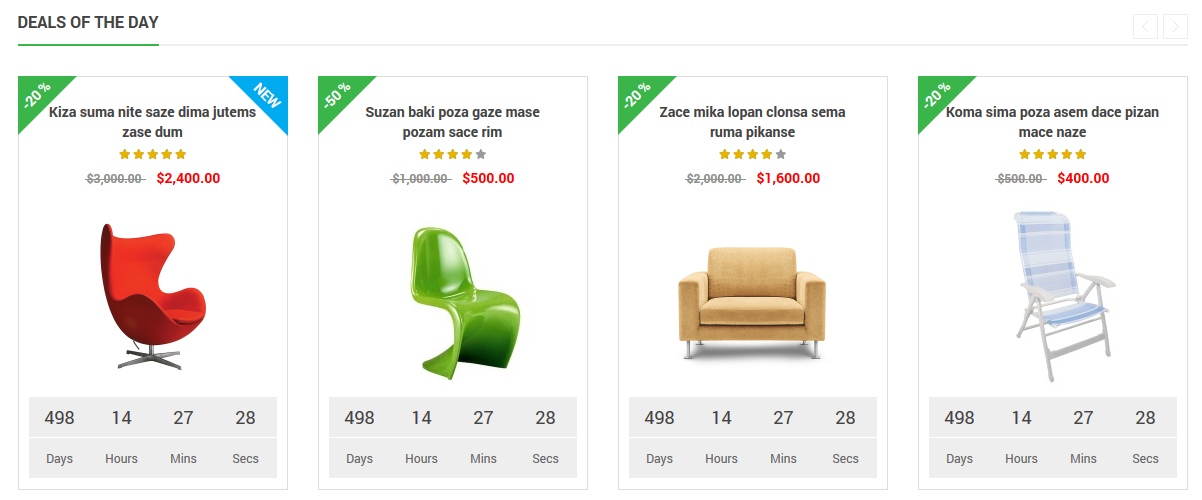Open the Suzan baki poza gaze title link

click(453, 122)
